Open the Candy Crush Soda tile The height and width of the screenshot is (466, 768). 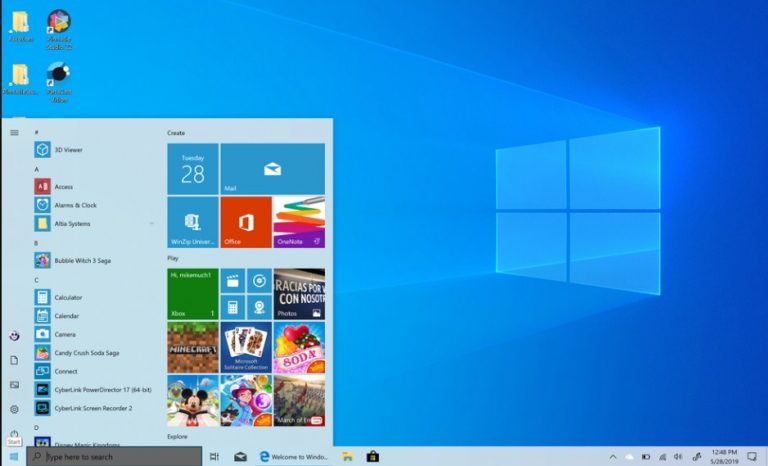299,347
